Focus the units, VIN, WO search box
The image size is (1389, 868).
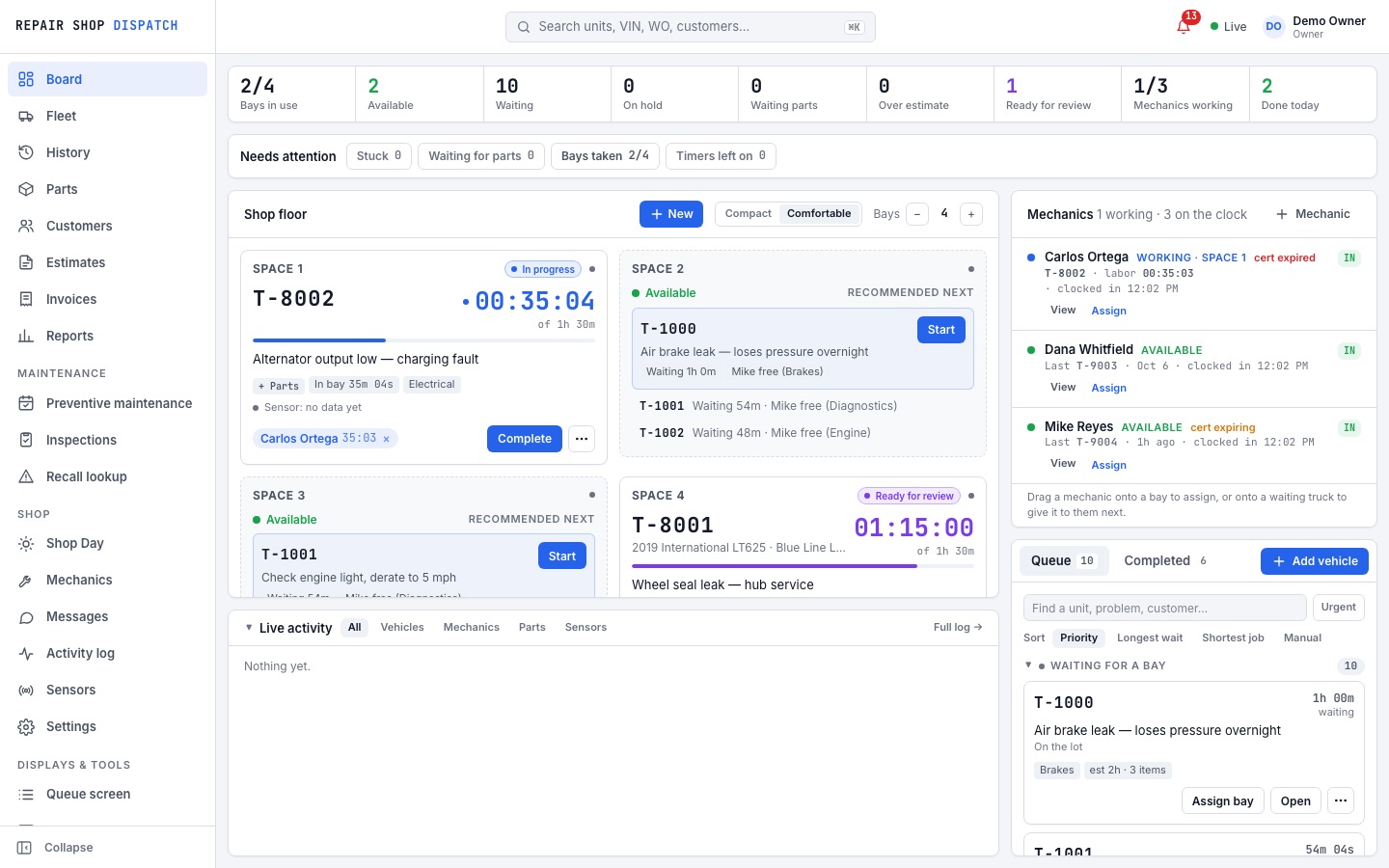pos(691,27)
